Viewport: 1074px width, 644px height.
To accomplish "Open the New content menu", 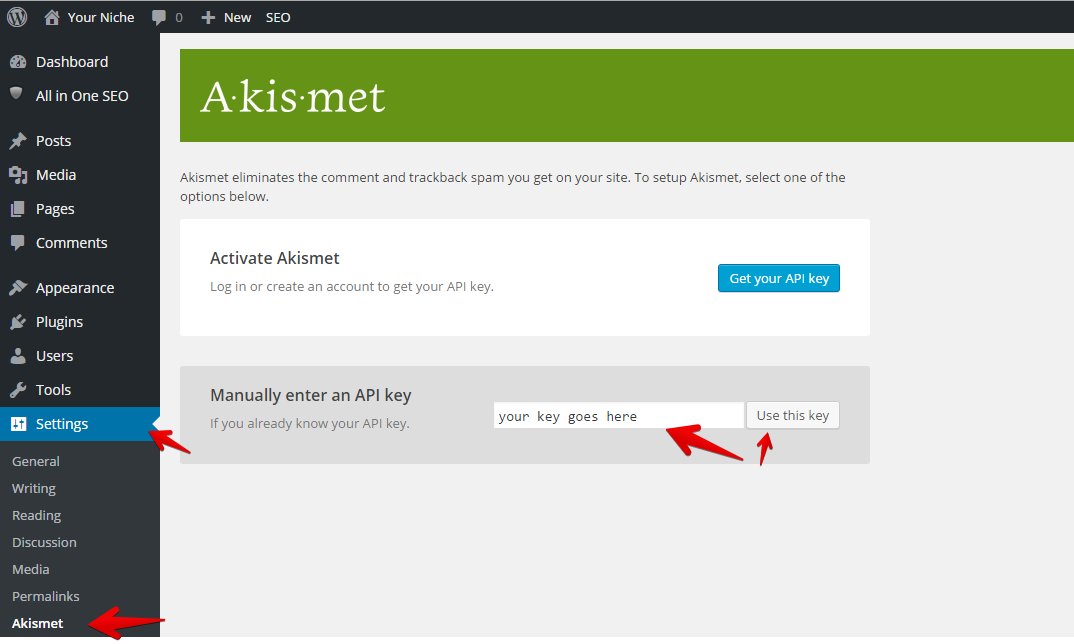I will coord(237,18).
